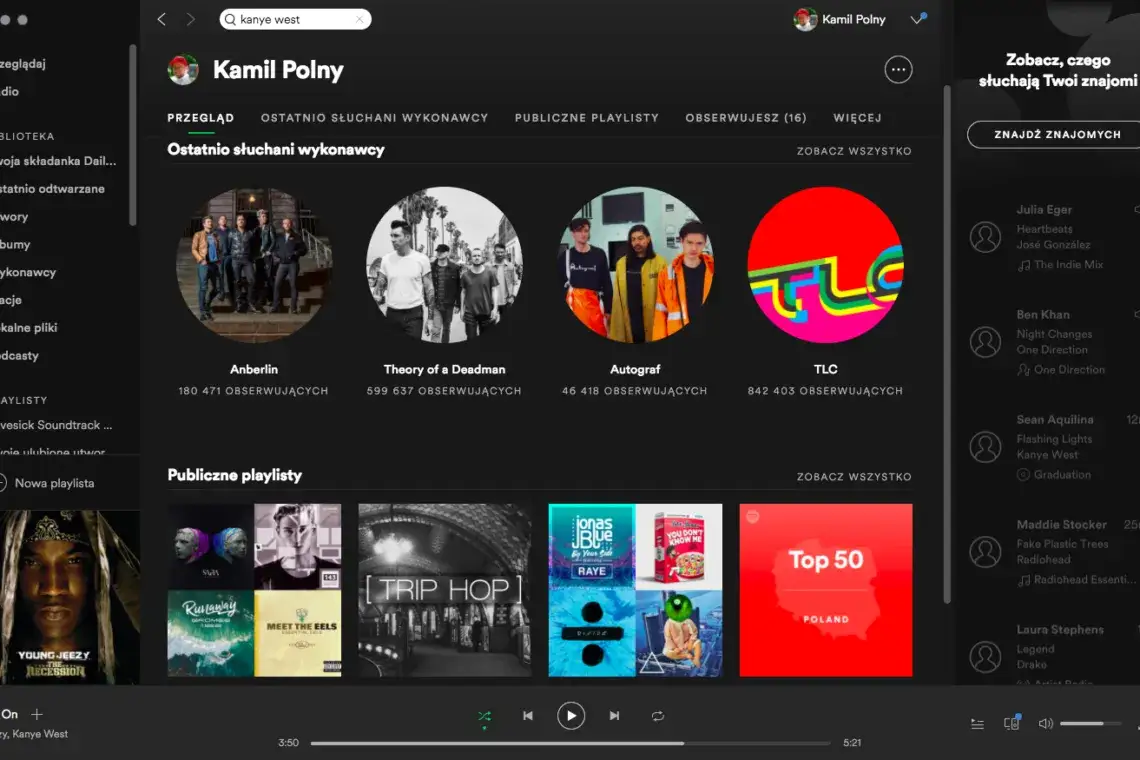Viewport: 1140px width, 760px height.
Task: Click the speaker volume icon
Action: coord(1044,723)
